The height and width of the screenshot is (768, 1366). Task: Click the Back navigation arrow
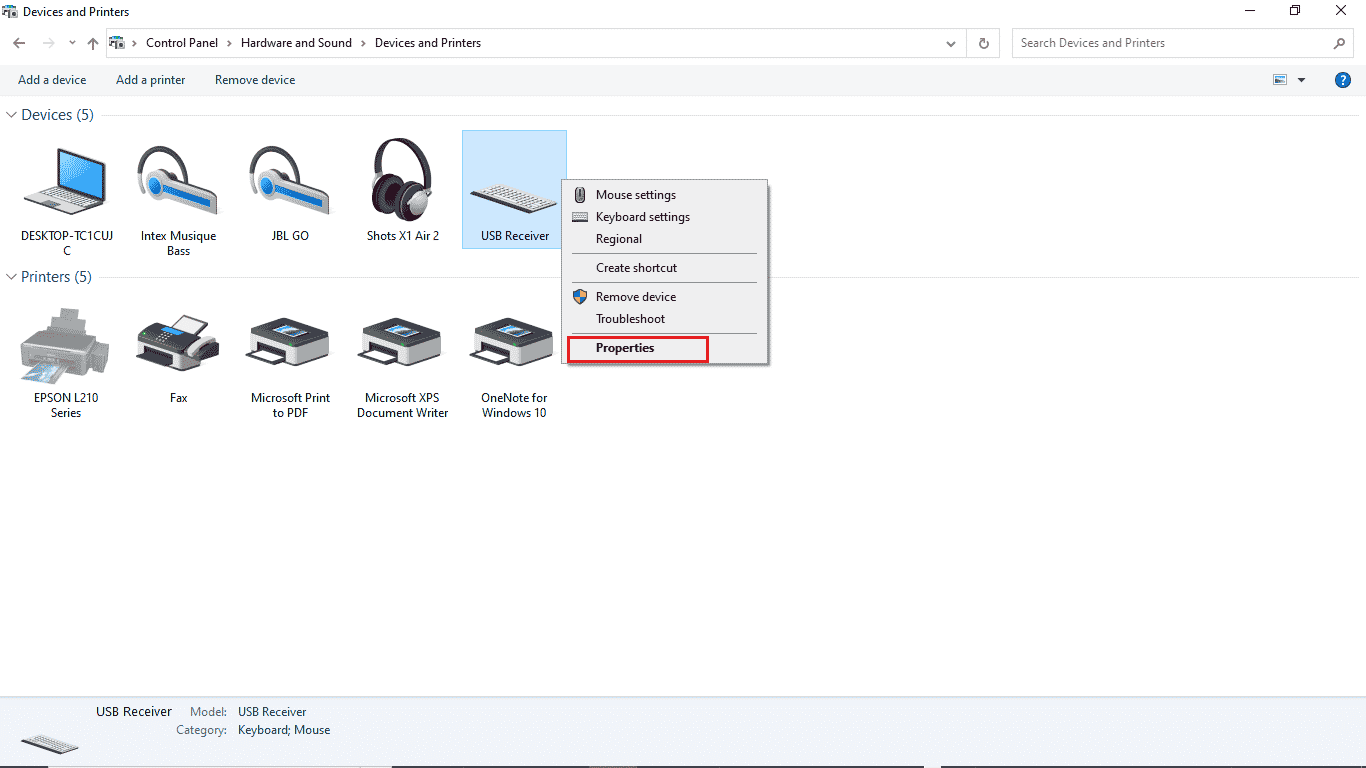point(19,43)
